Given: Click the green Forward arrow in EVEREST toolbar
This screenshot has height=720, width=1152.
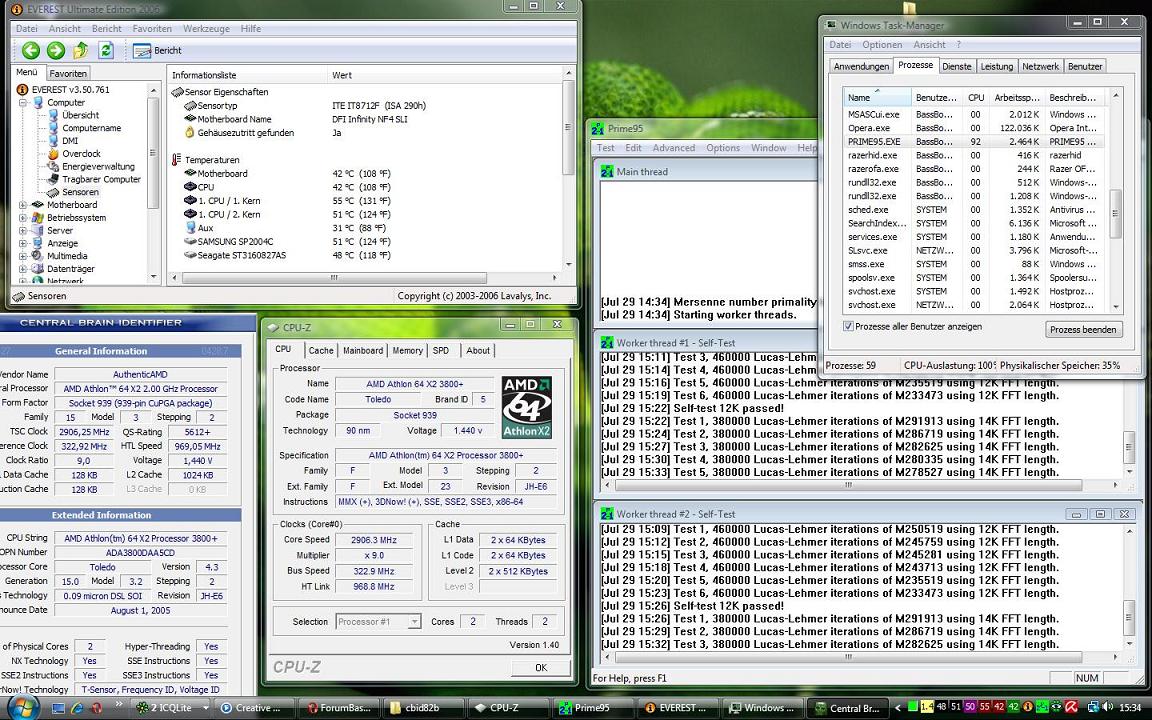Looking at the screenshot, I should tap(56, 50).
